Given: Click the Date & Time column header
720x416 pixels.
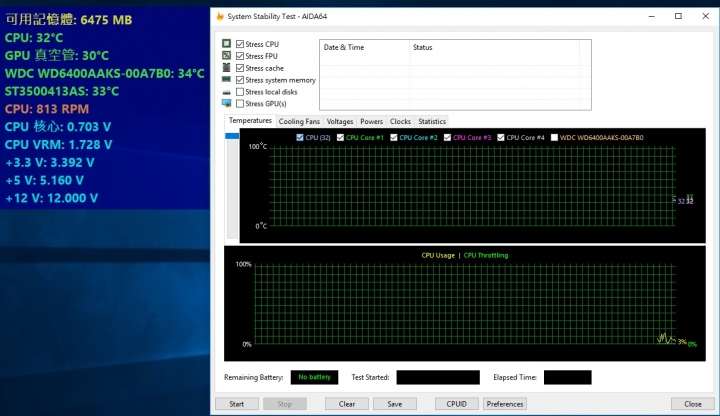Looking at the screenshot, I should point(364,47).
